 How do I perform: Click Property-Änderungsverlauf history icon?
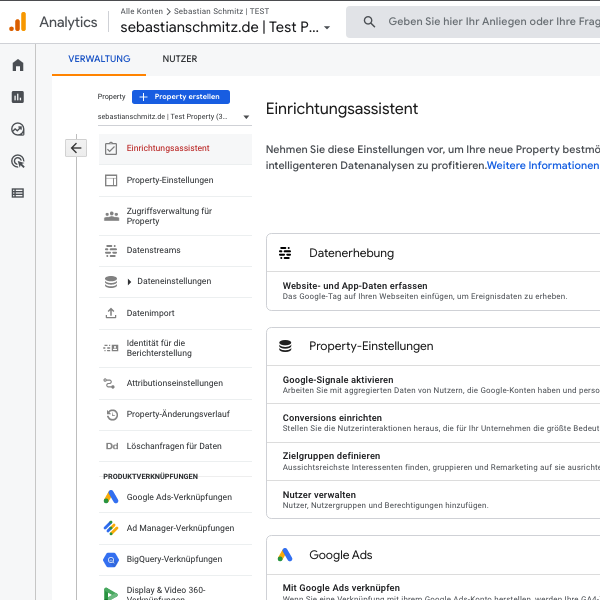coord(112,414)
